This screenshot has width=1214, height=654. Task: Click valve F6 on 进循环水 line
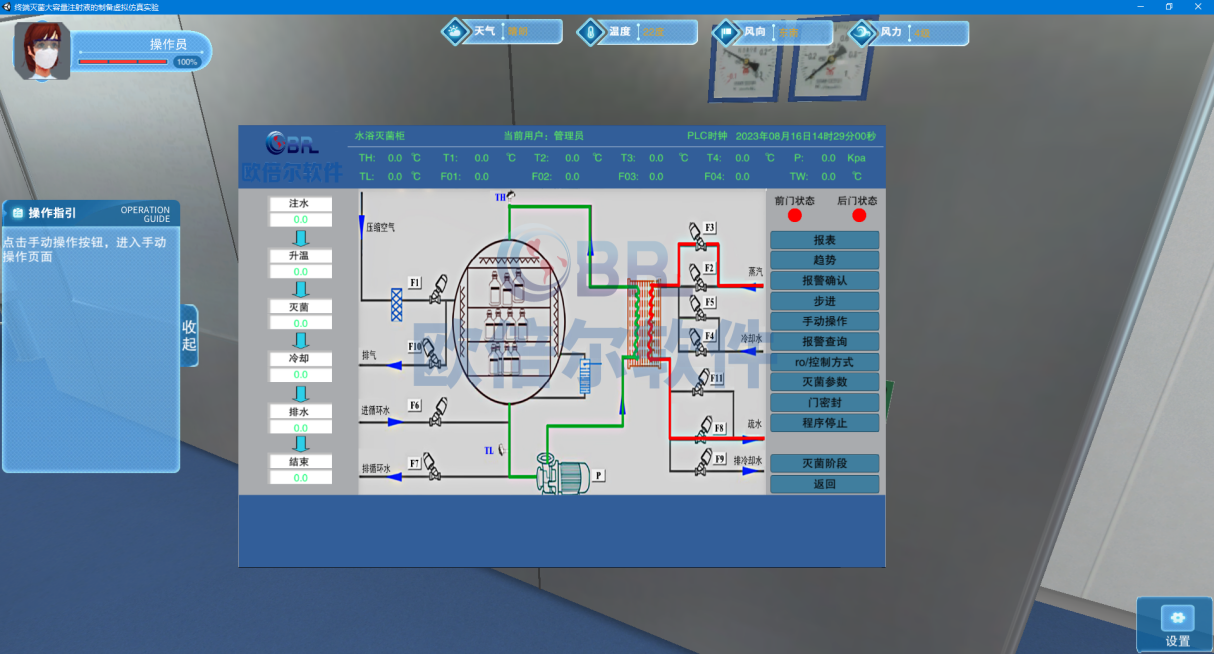(x=437, y=414)
